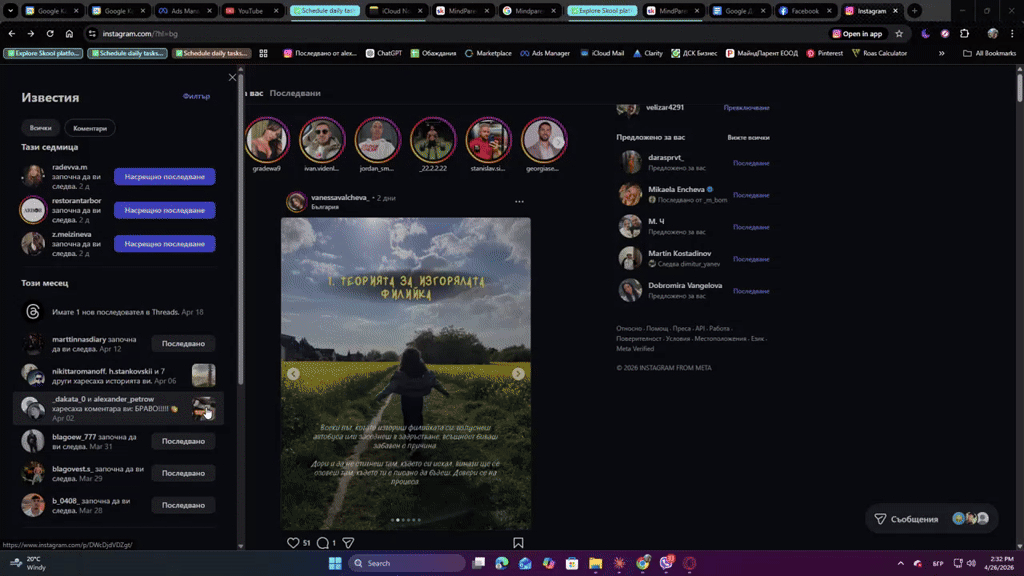Open the Съобщения messages button
The height and width of the screenshot is (576, 1024).
click(931, 519)
